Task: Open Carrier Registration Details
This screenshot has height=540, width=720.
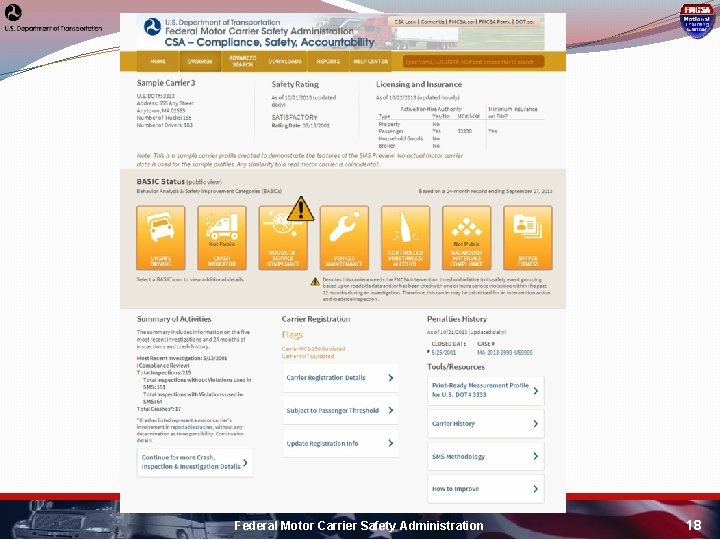Action: click(340, 378)
